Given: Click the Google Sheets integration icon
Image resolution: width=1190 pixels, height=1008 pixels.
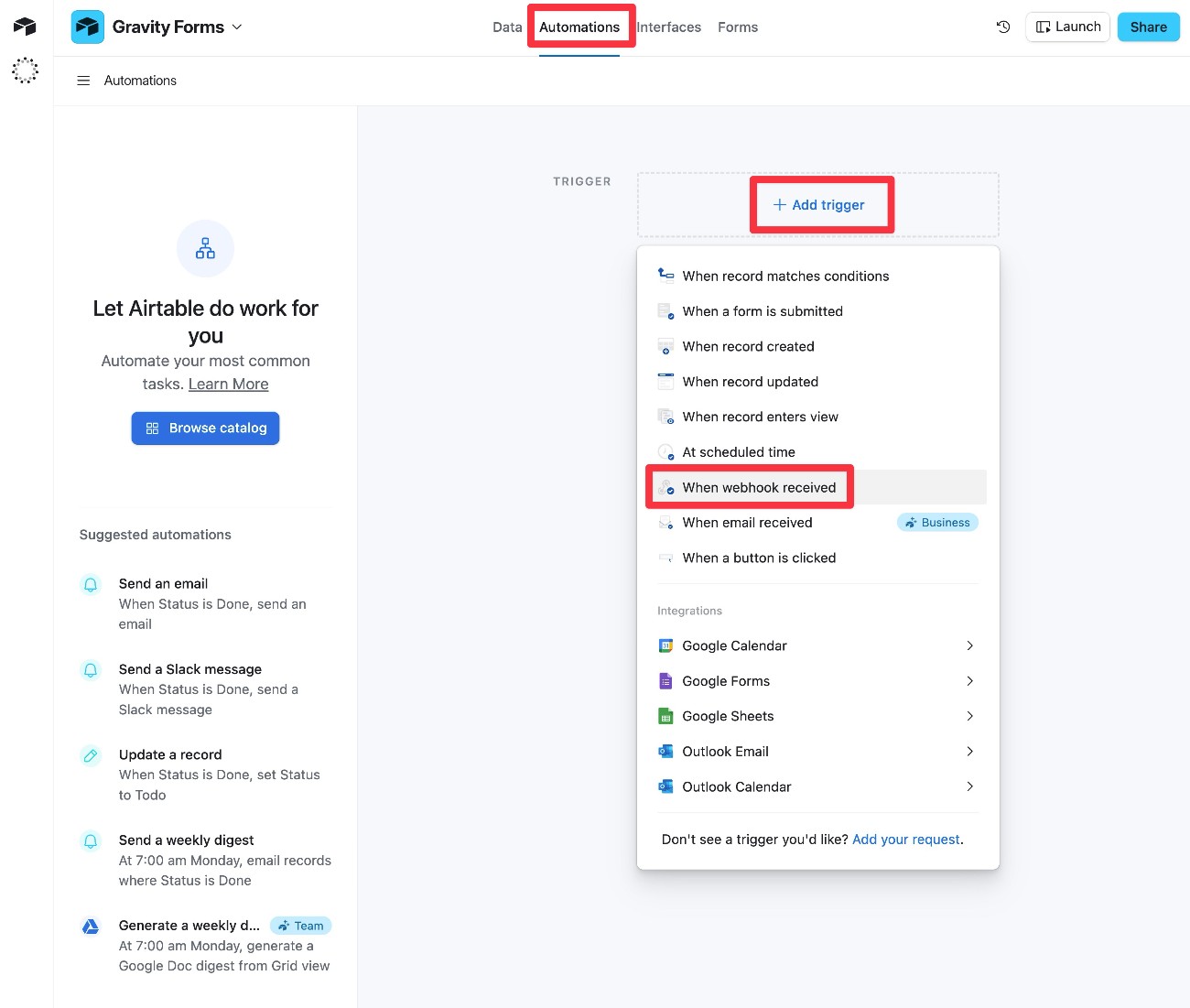Looking at the screenshot, I should [x=665, y=716].
